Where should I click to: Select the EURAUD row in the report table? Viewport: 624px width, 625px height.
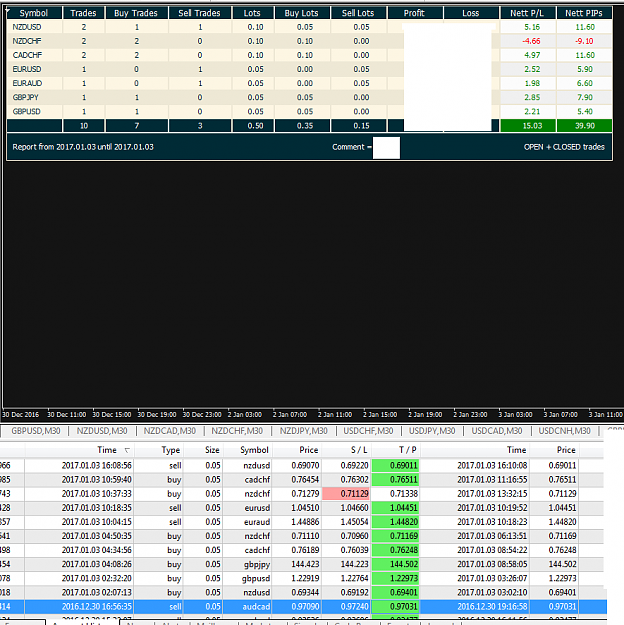pyautogui.click(x=309, y=83)
